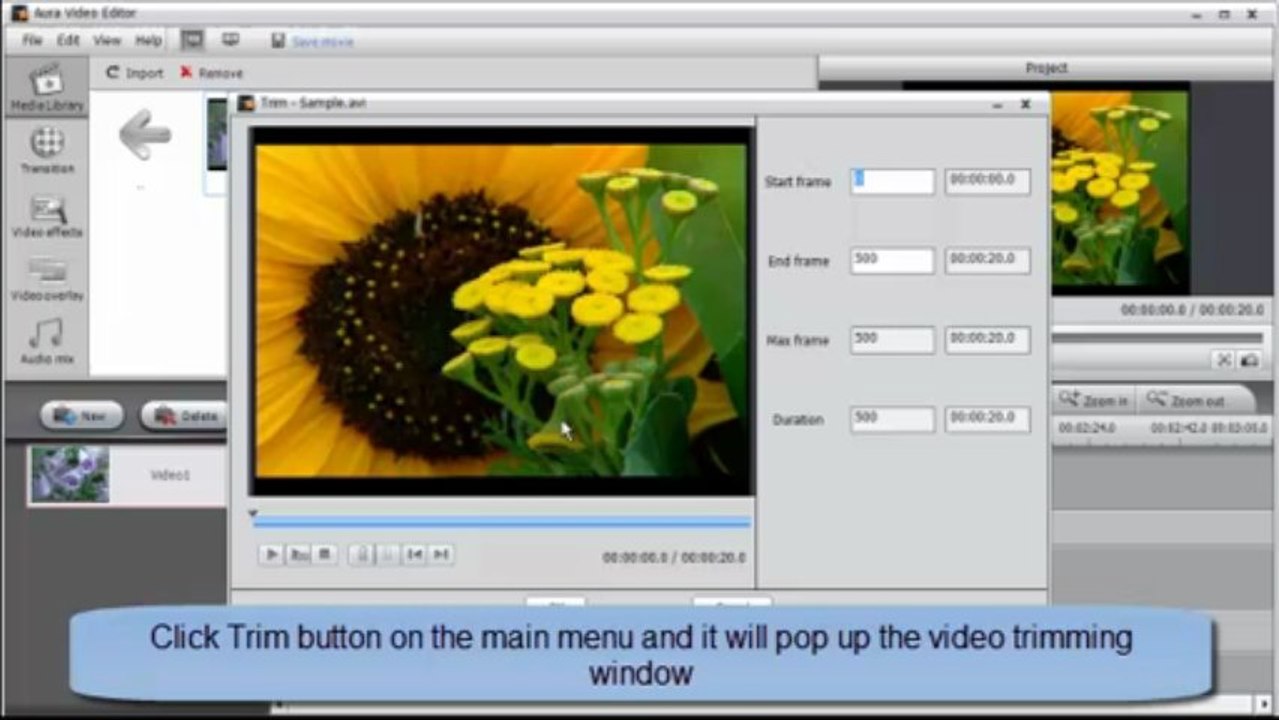Viewport: 1279px width, 720px height.
Task: Open the Edit menu
Action: pos(68,41)
